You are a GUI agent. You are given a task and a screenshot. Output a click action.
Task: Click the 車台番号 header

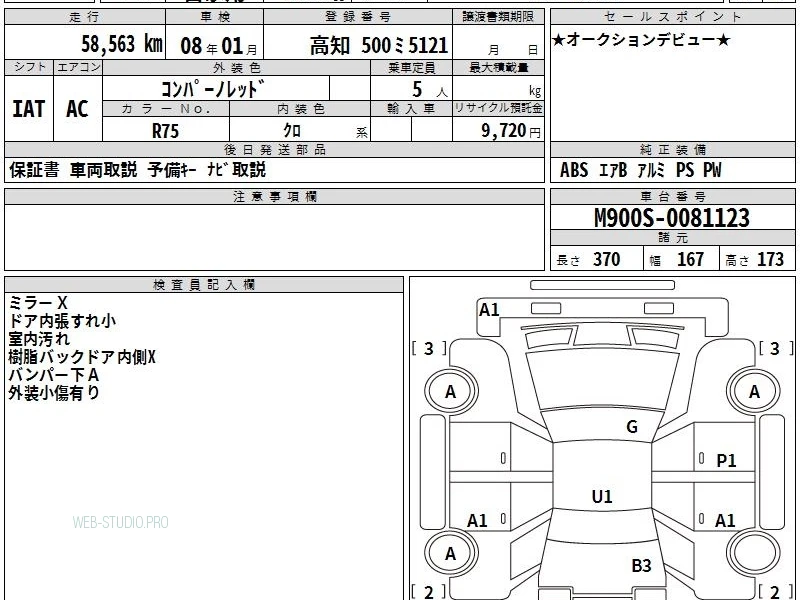(x=672, y=196)
